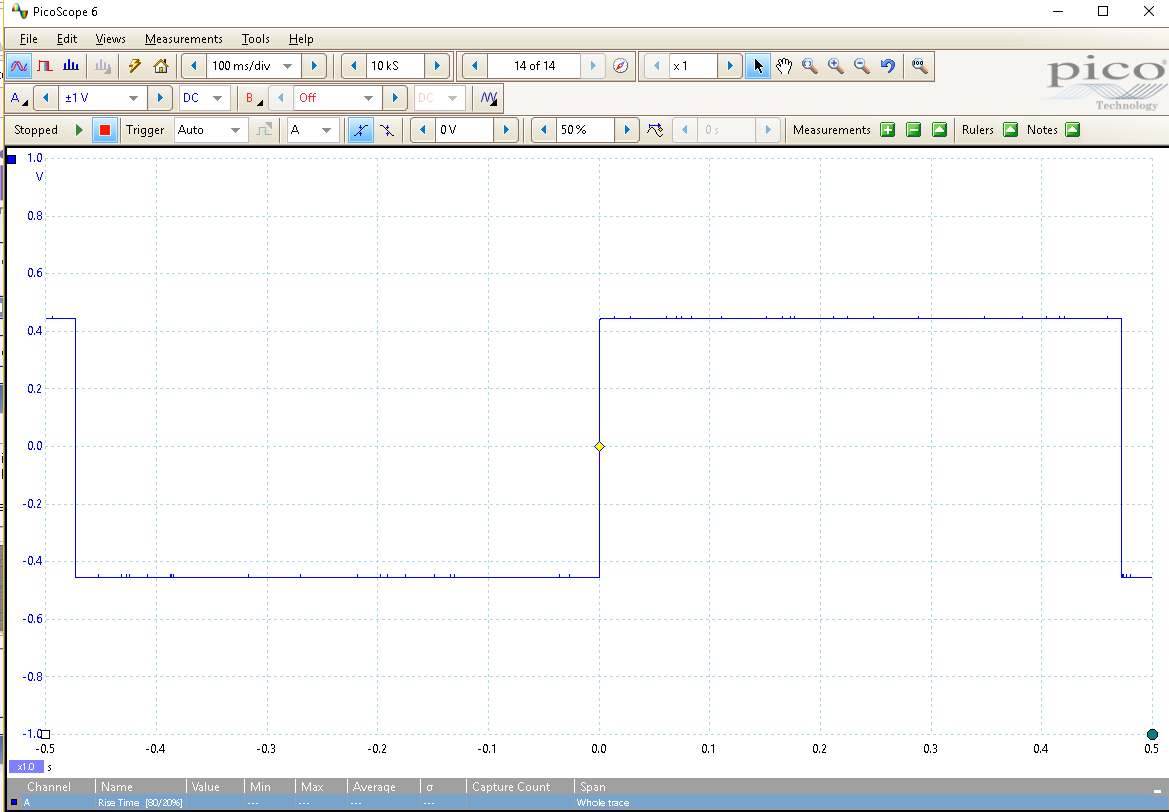Select the arrow Selection tool
The width and height of the screenshot is (1169, 812).
point(758,66)
